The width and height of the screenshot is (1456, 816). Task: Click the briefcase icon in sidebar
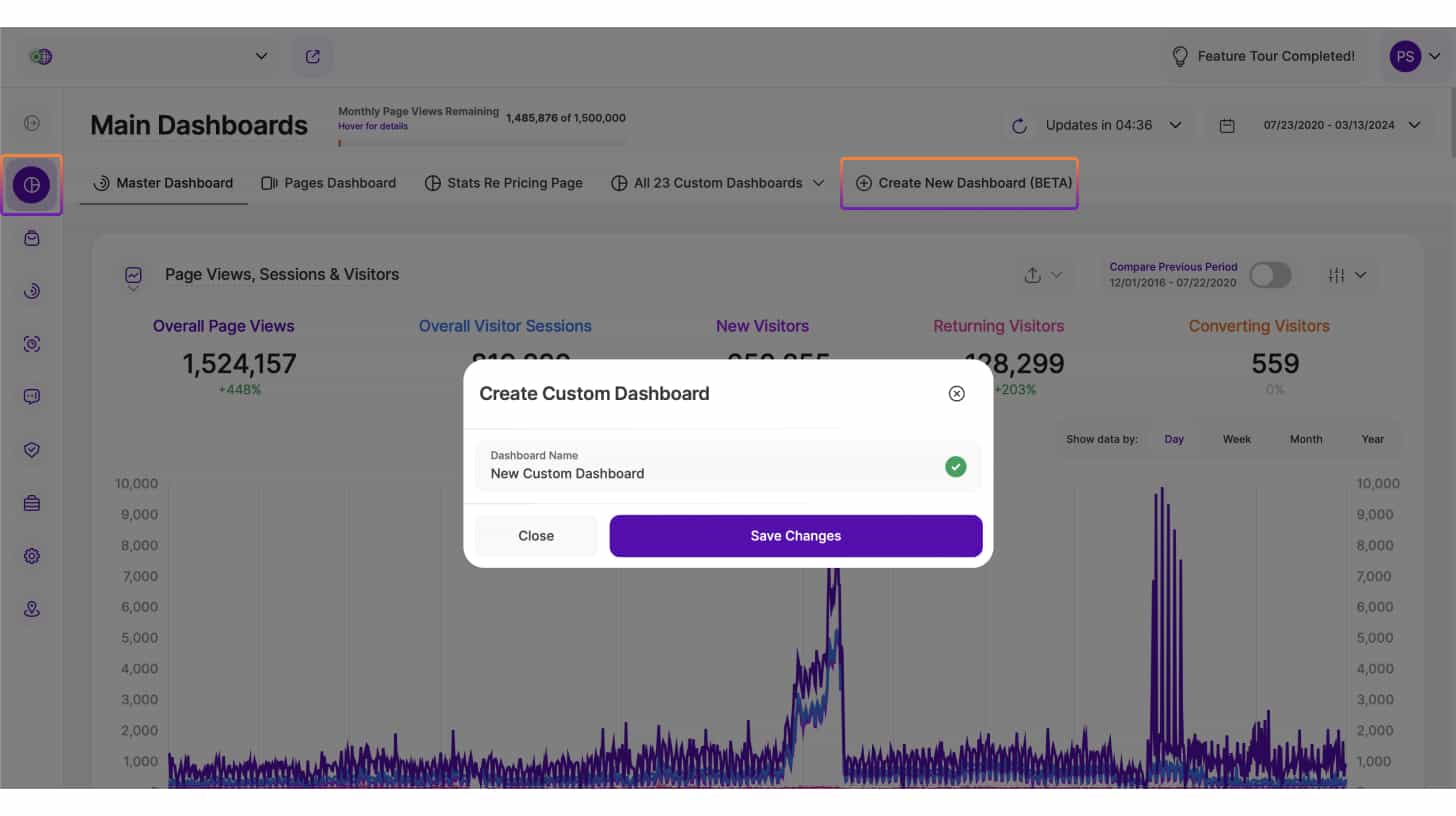(x=32, y=503)
